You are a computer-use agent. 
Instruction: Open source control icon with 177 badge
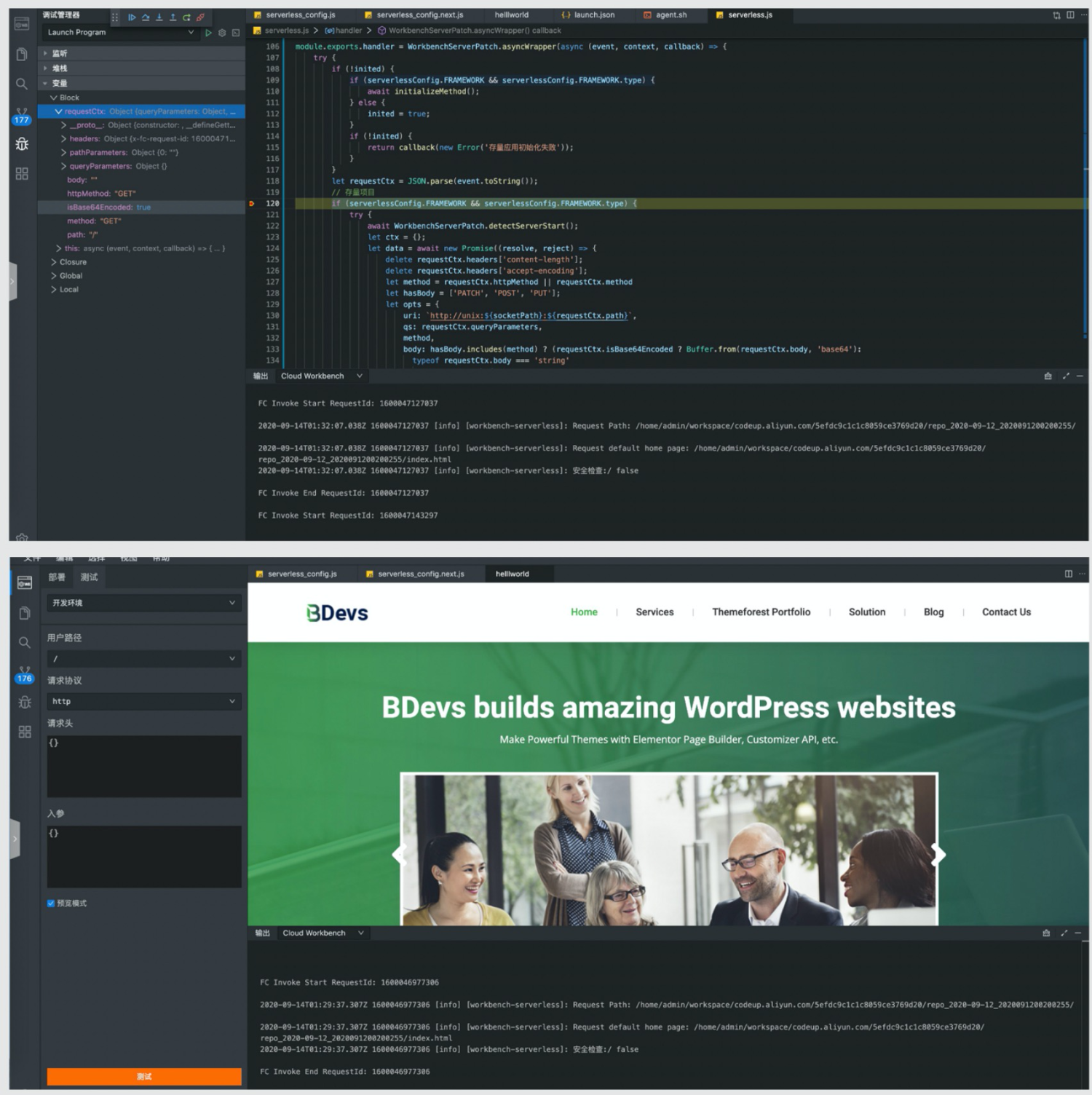(x=22, y=116)
